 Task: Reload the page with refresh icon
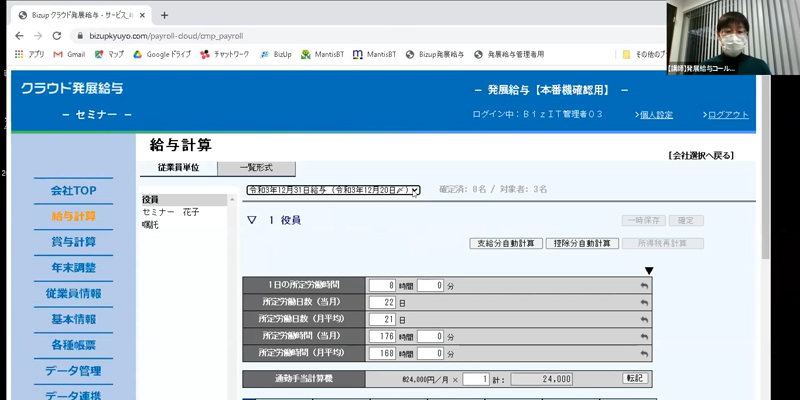click(57, 36)
